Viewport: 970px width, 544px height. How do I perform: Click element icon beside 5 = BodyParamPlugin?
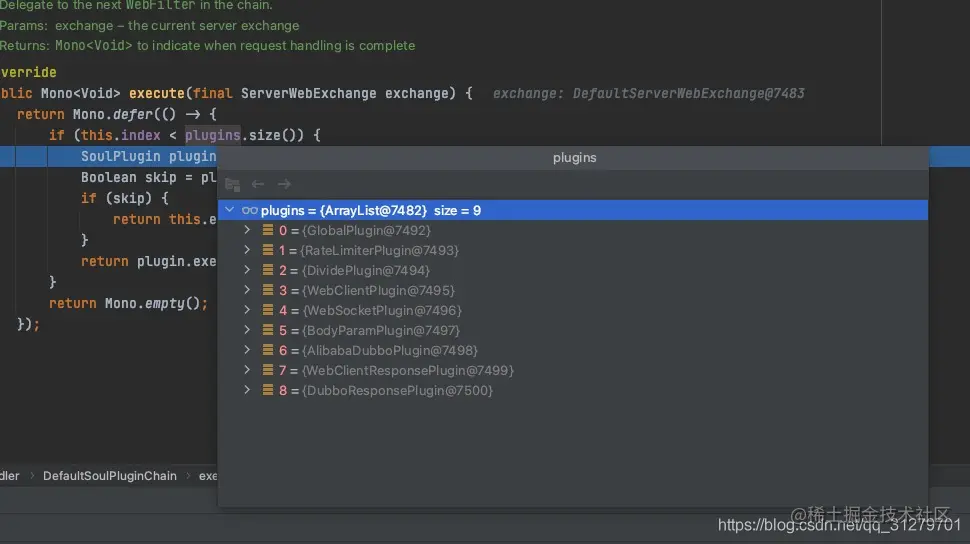point(268,330)
